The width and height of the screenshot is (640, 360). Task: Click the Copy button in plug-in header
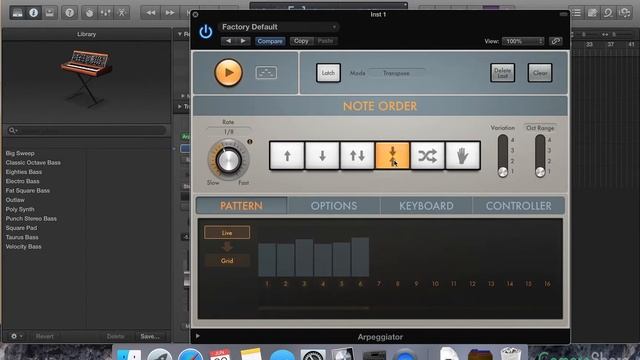tap(301, 41)
